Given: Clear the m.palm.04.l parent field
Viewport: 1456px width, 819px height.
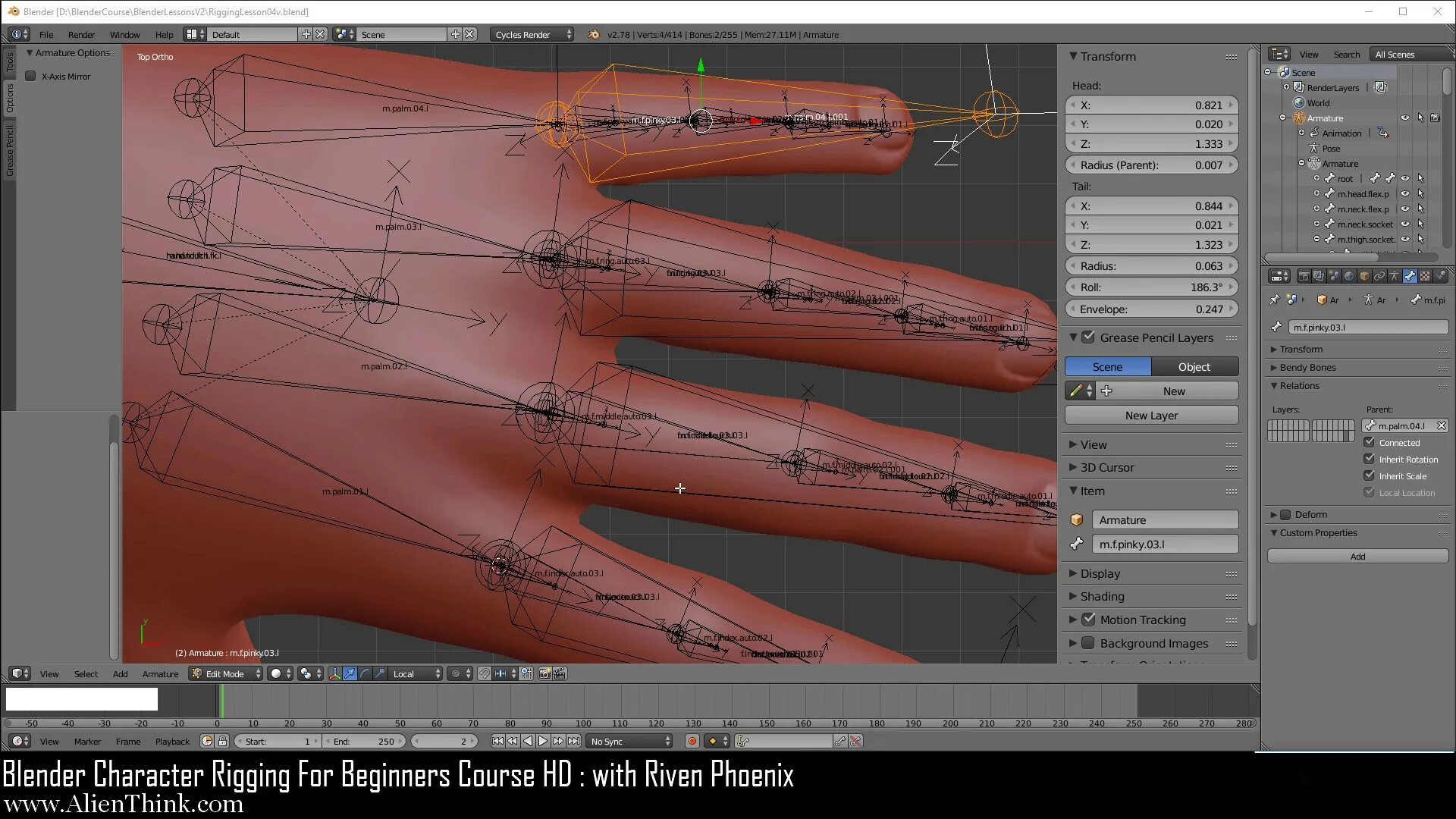Looking at the screenshot, I should (x=1442, y=425).
